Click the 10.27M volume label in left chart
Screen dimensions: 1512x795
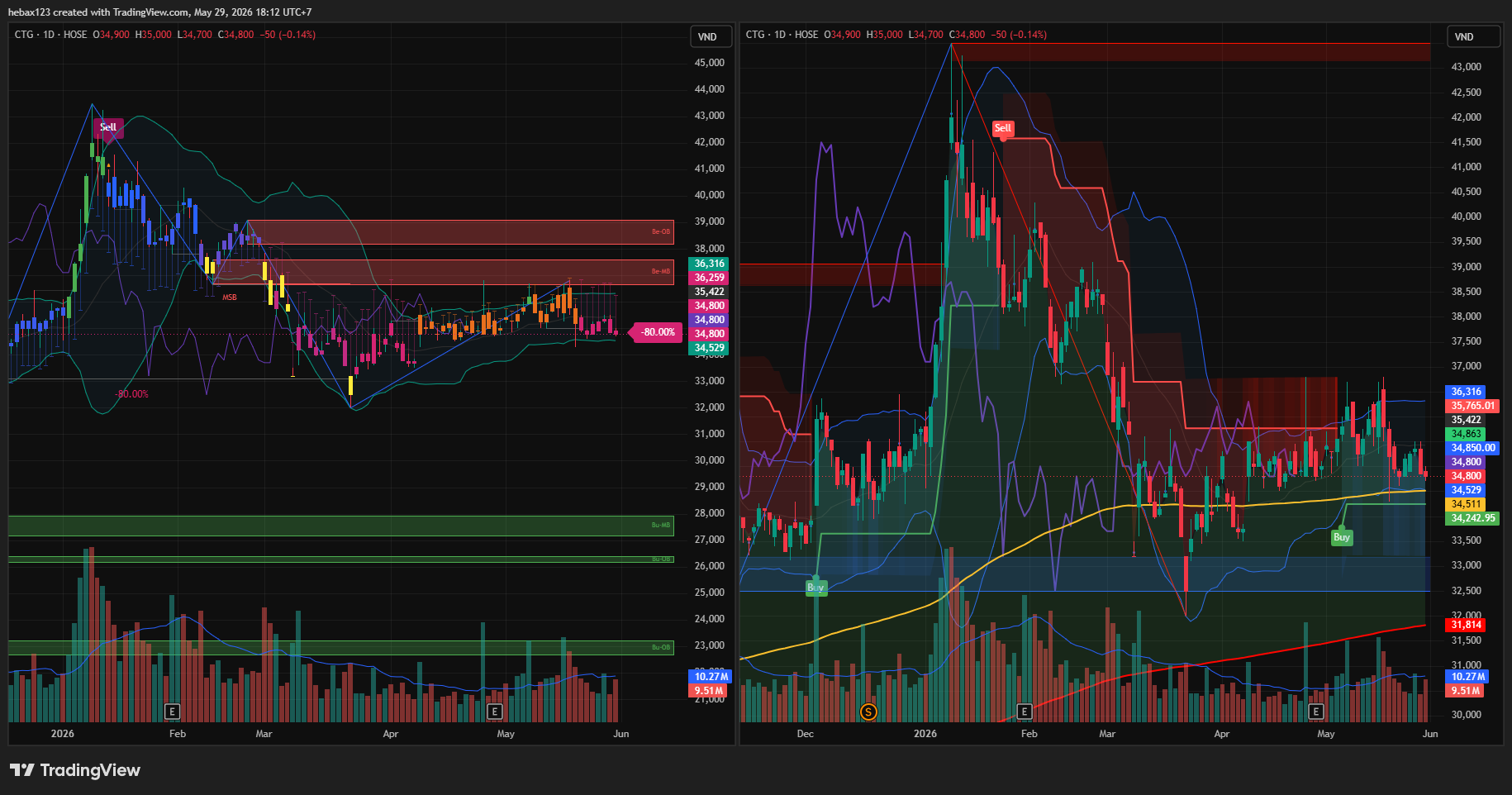pos(710,676)
